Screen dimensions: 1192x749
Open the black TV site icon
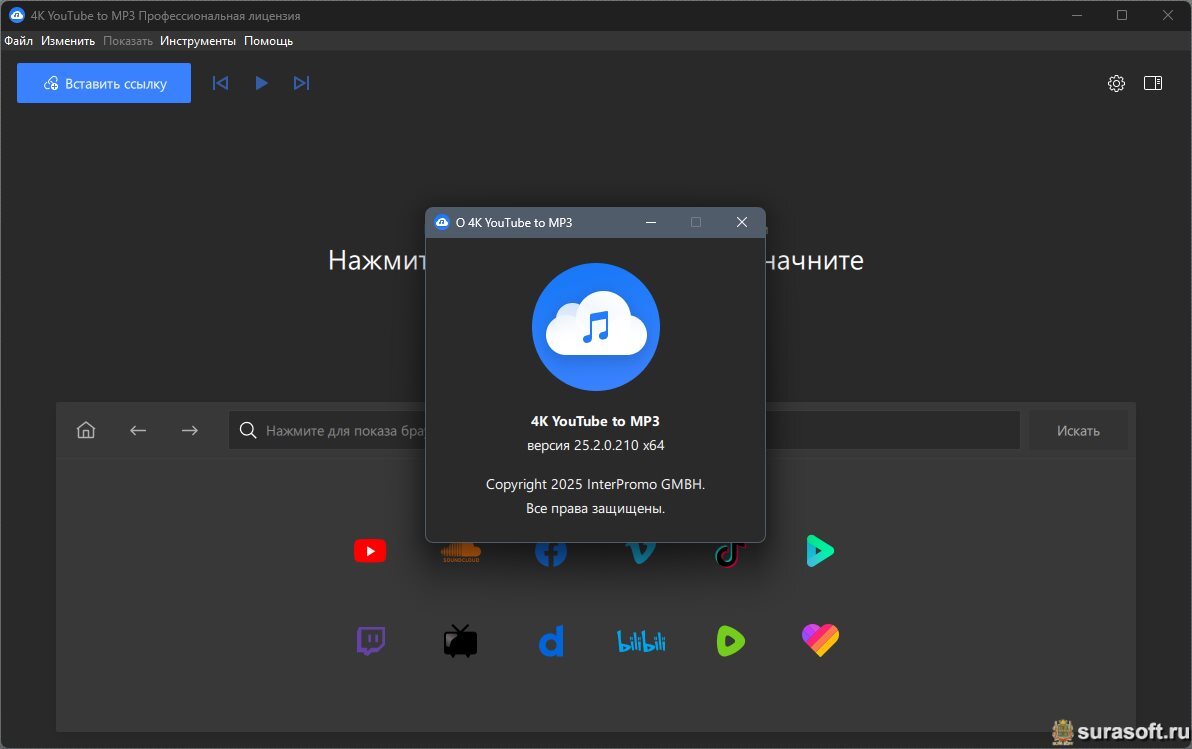(461, 641)
